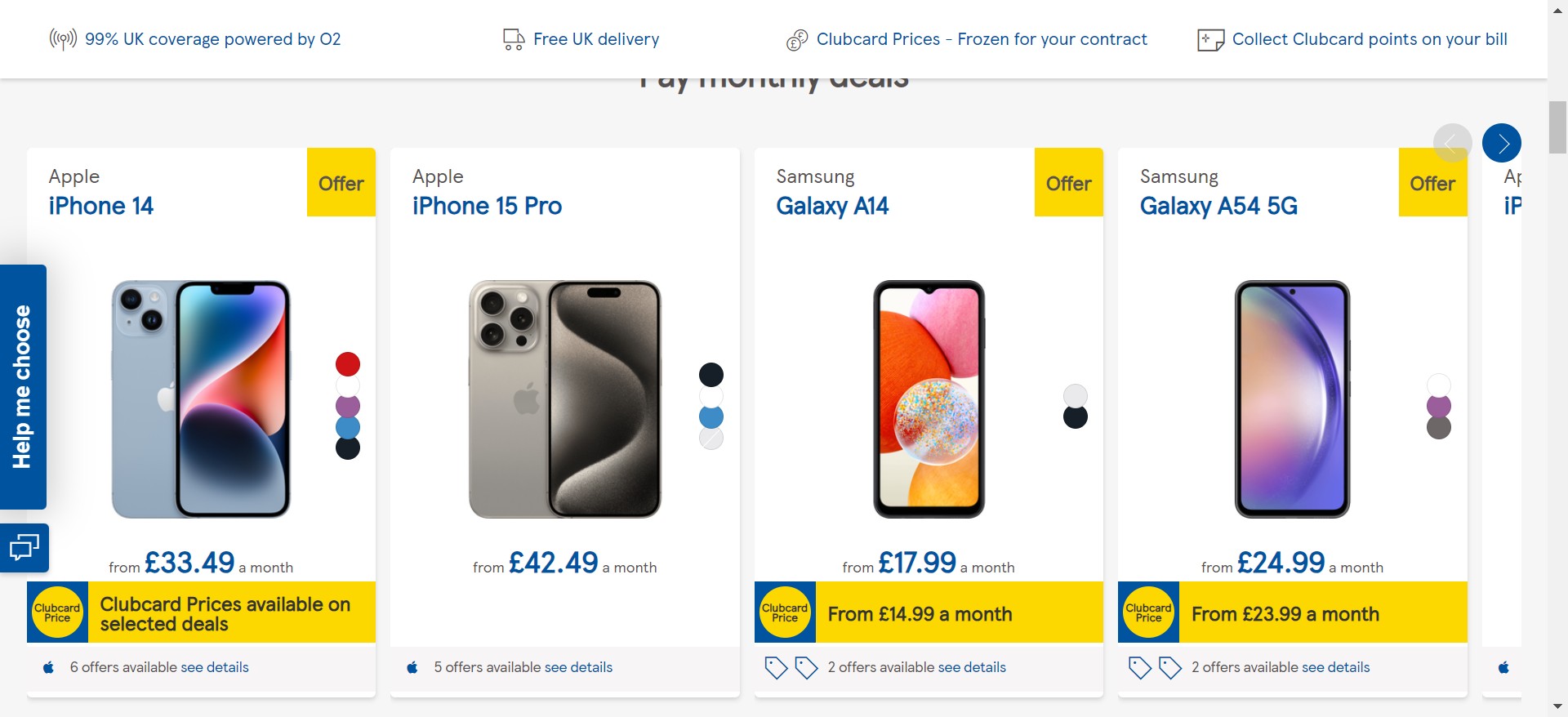Pick the blue iPhone 15 Pro colour
Image resolution: width=1568 pixels, height=717 pixels.
(711, 417)
